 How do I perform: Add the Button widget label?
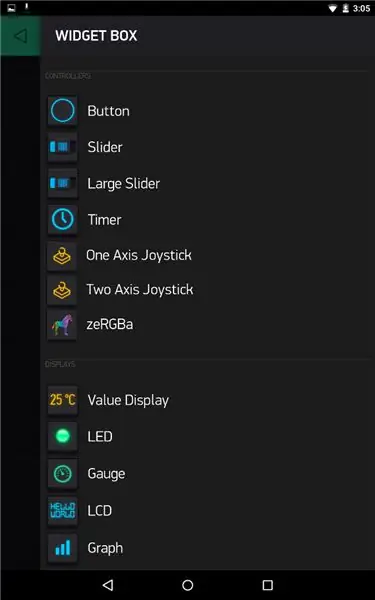click(108, 111)
